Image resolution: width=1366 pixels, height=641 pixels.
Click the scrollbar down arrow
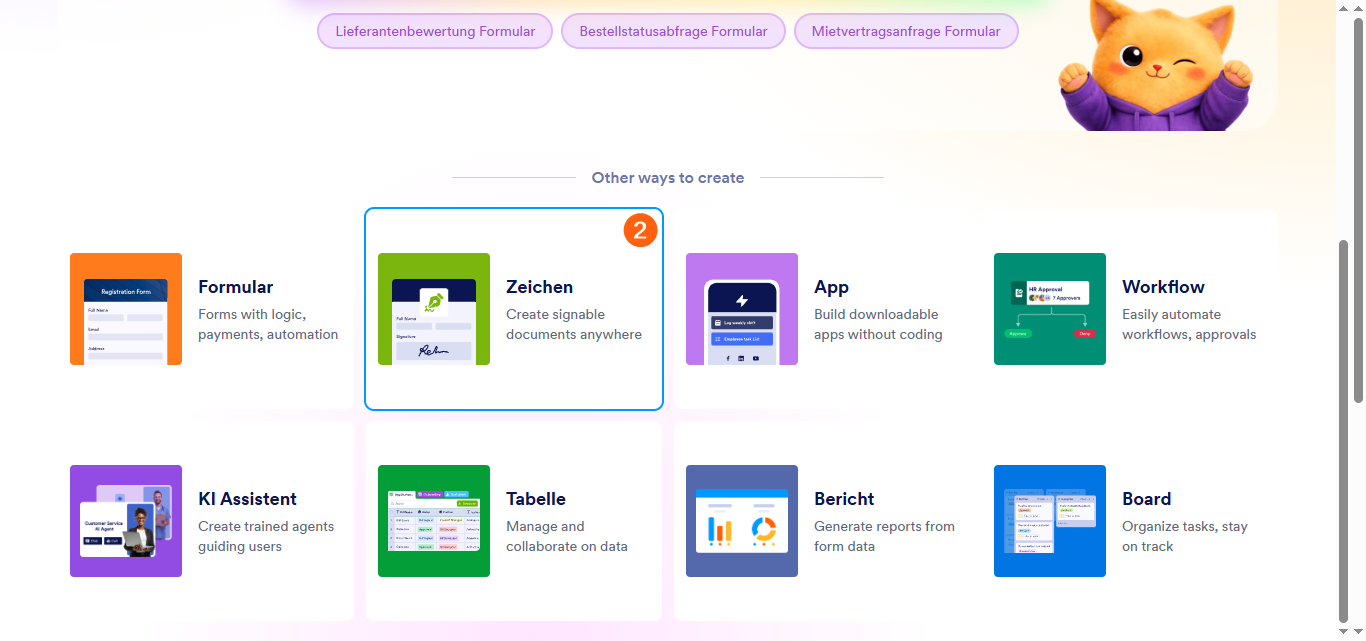(1357, 631)
